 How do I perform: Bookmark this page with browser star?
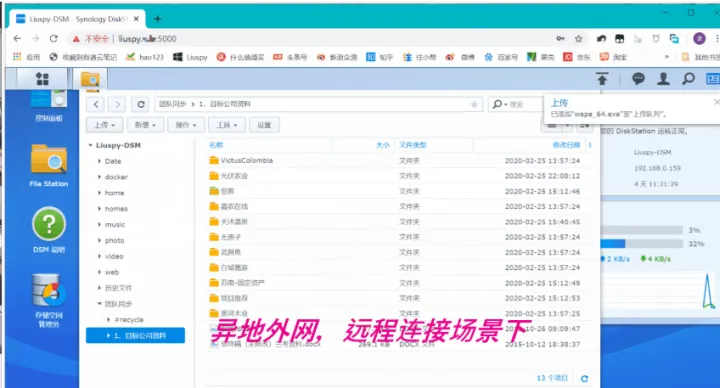coord(579,39)
